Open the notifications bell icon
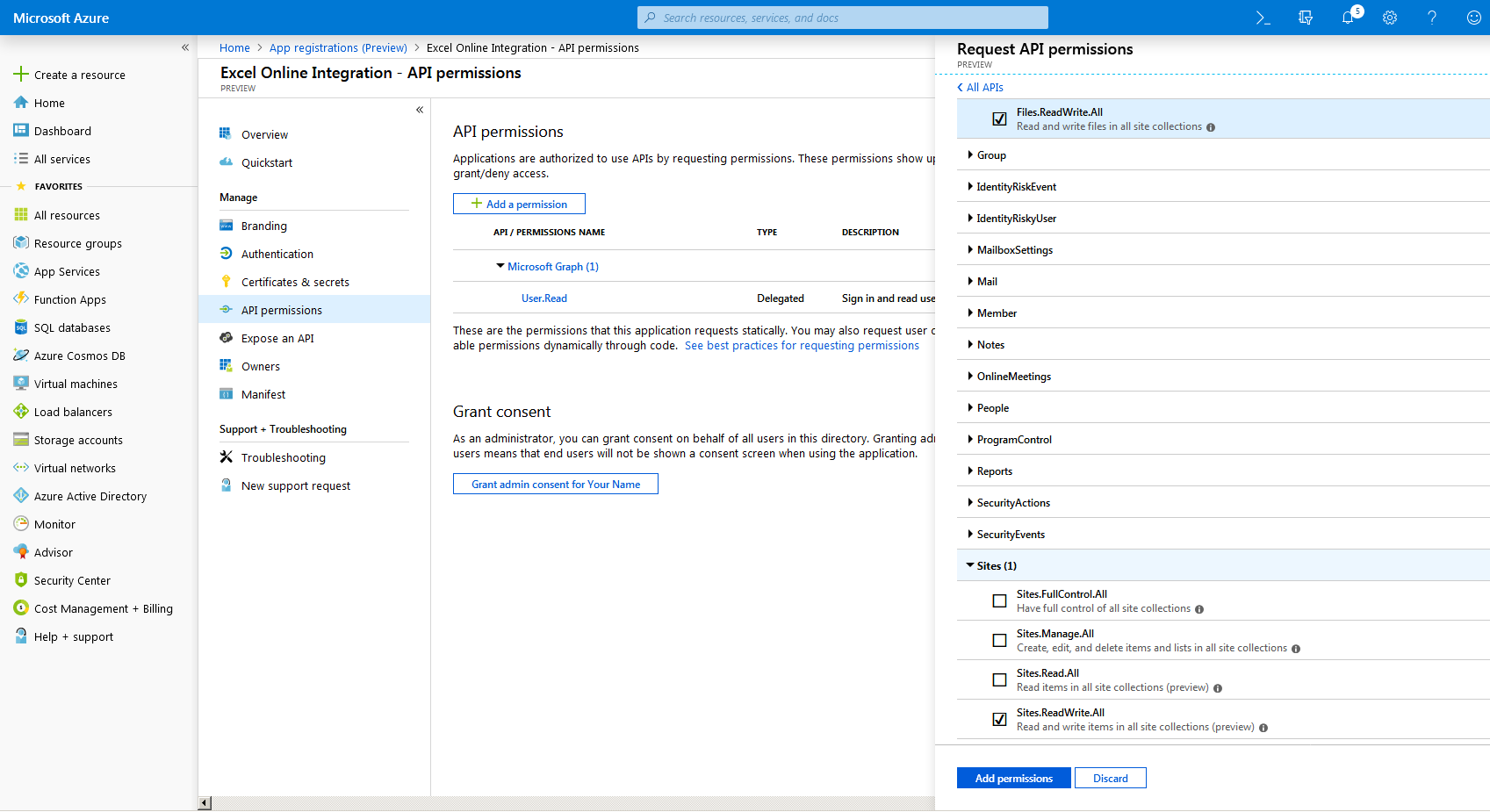The height and width of the screenshot is (812, 1490). [1348, 18]
